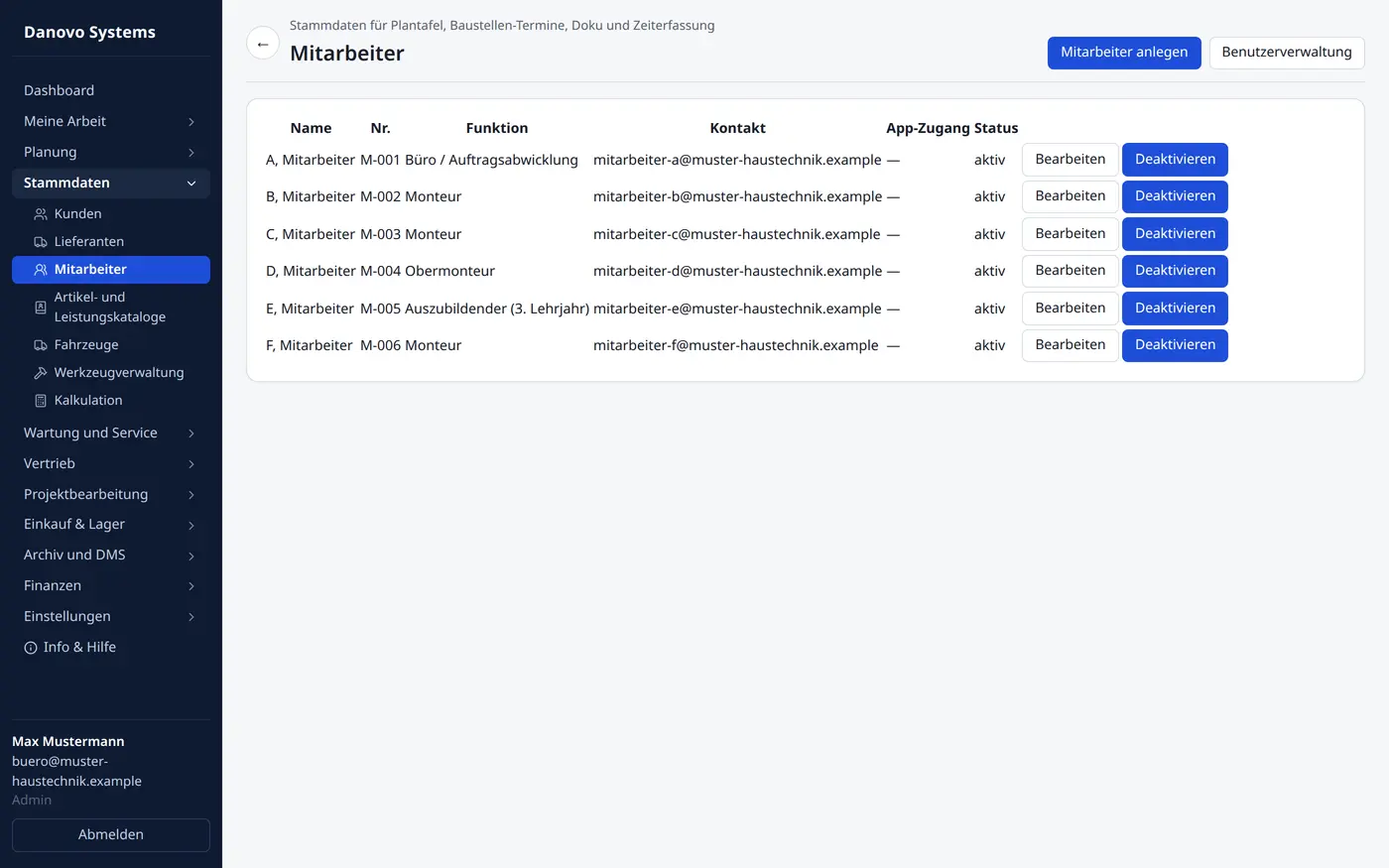Viewport: 1389px width, 868px height.
Task: Click Deaktivieren for M-002
Action: click(1175, 196)
